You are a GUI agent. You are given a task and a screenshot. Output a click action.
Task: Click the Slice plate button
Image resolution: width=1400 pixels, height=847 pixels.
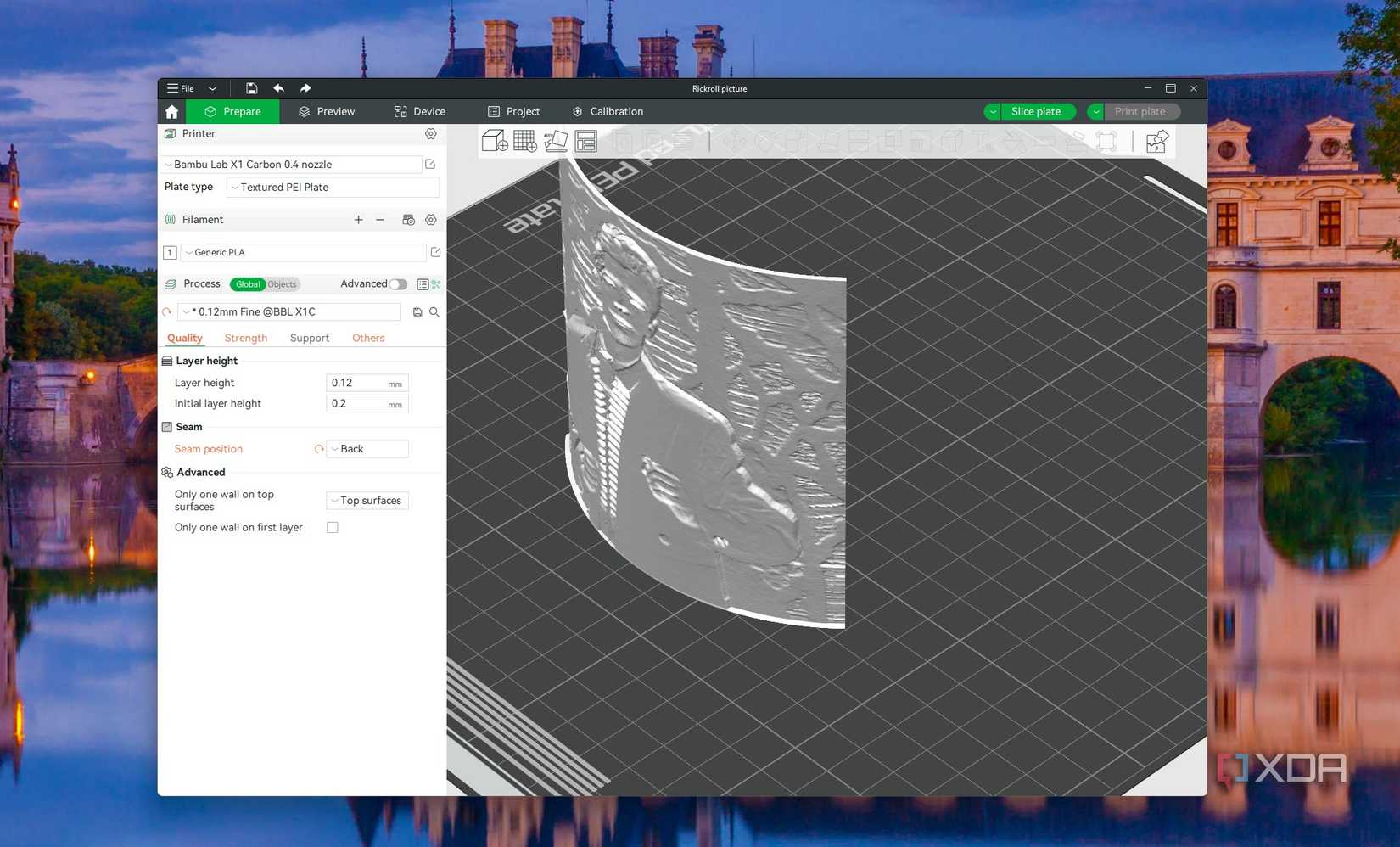click(x=1036, y=112)
